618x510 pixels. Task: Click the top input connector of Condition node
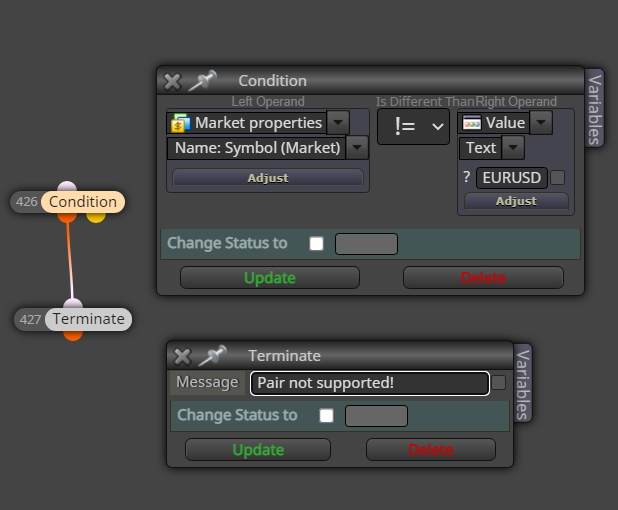click(67, 186)
